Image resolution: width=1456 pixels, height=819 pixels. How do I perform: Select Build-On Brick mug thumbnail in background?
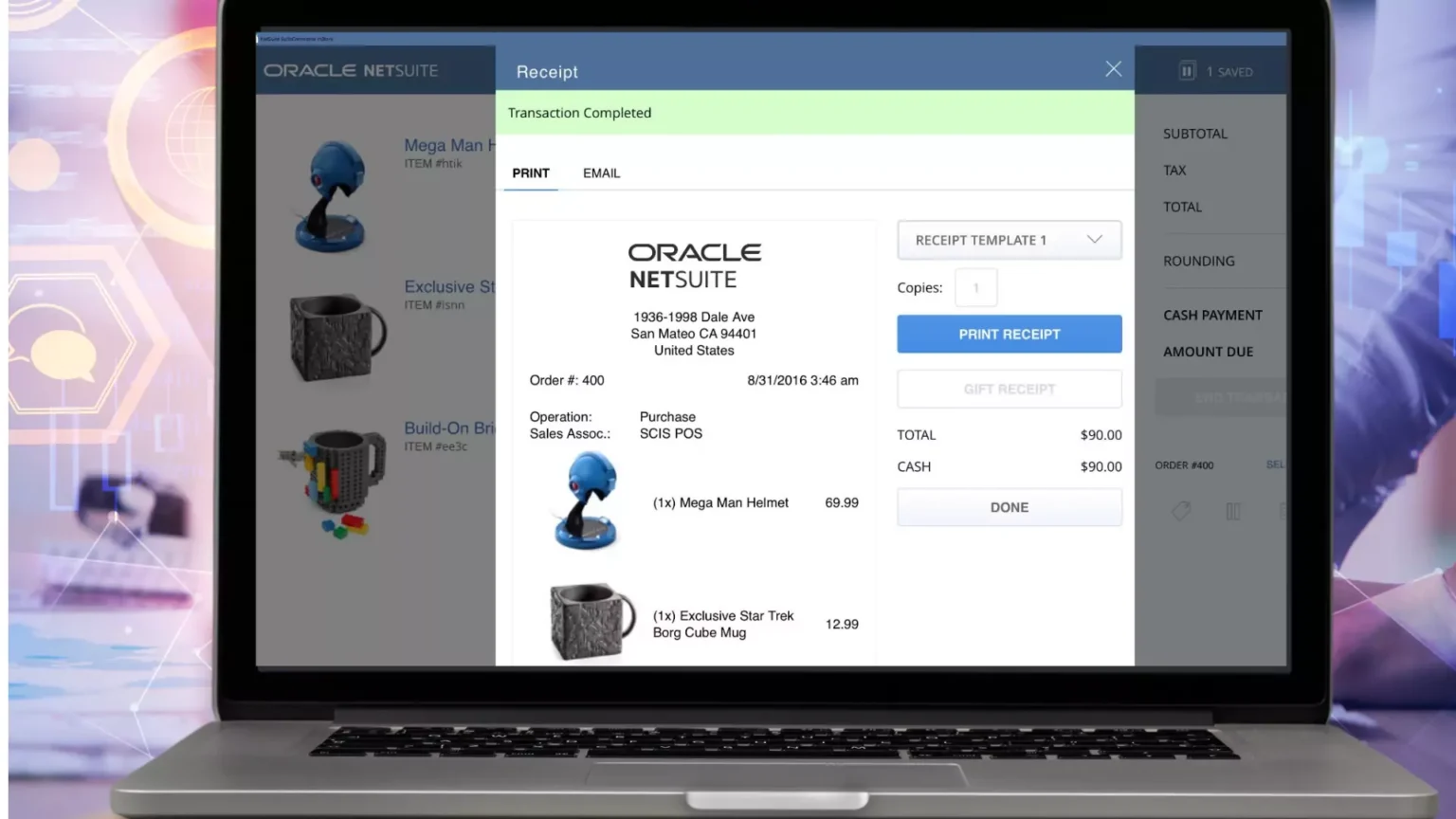334,483
